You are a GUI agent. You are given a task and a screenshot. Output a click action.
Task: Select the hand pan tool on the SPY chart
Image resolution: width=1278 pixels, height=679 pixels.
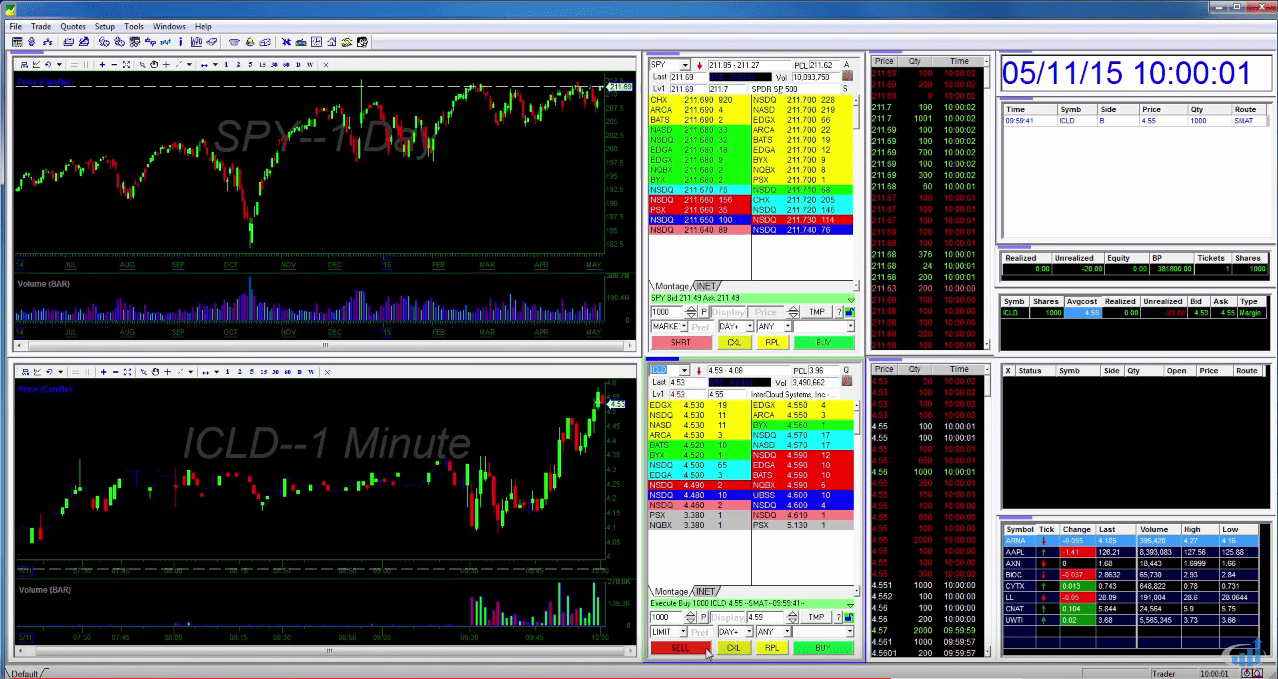[155, 65]
